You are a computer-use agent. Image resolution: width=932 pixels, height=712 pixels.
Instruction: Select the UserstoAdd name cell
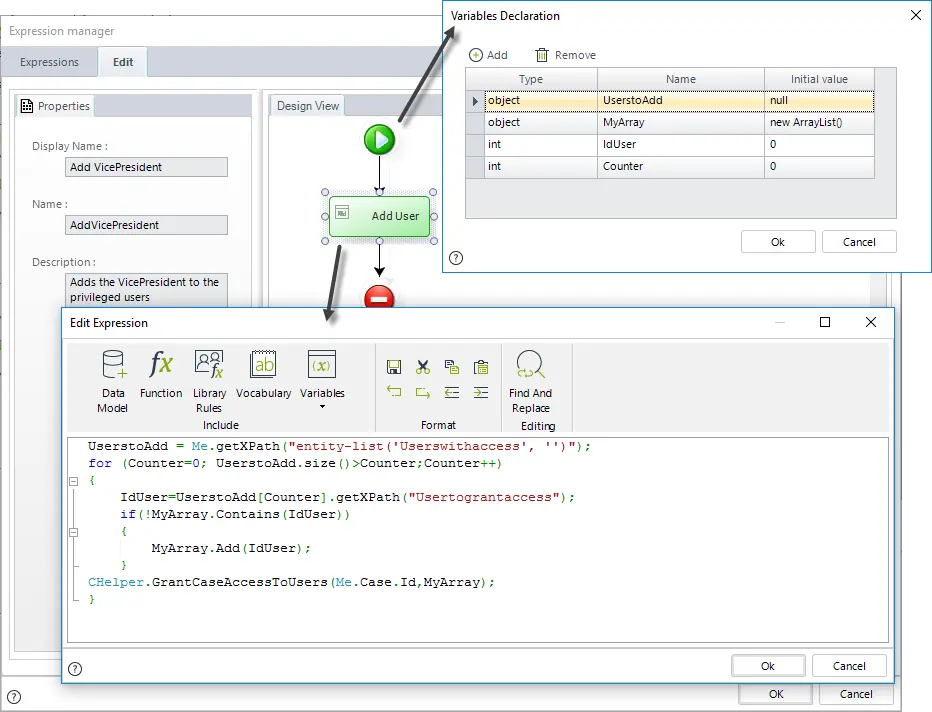[x=681, y=100]
